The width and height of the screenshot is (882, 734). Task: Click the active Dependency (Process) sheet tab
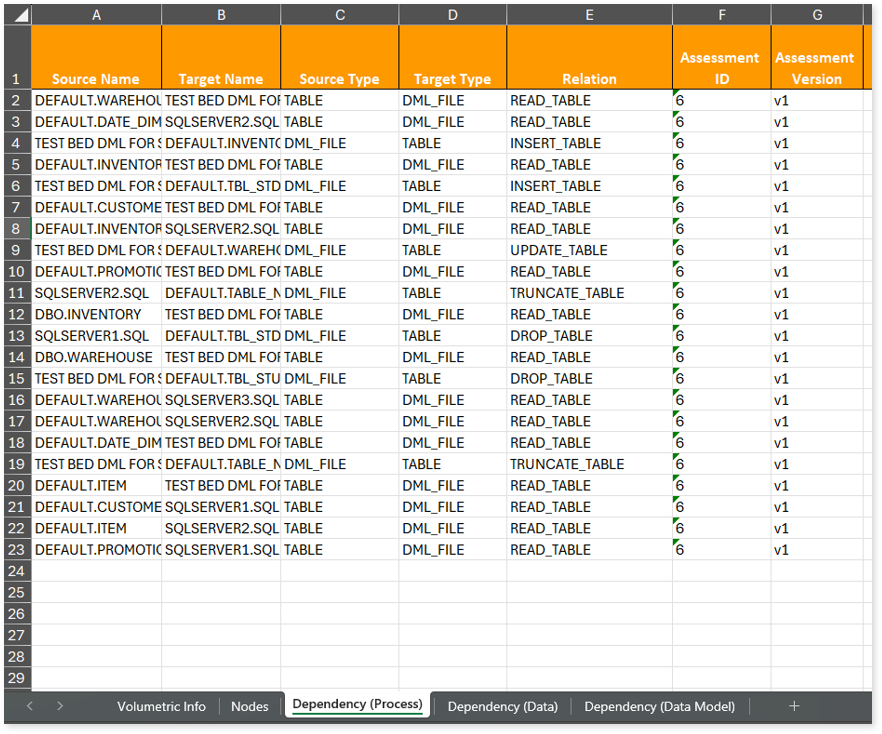coord(357,705)
